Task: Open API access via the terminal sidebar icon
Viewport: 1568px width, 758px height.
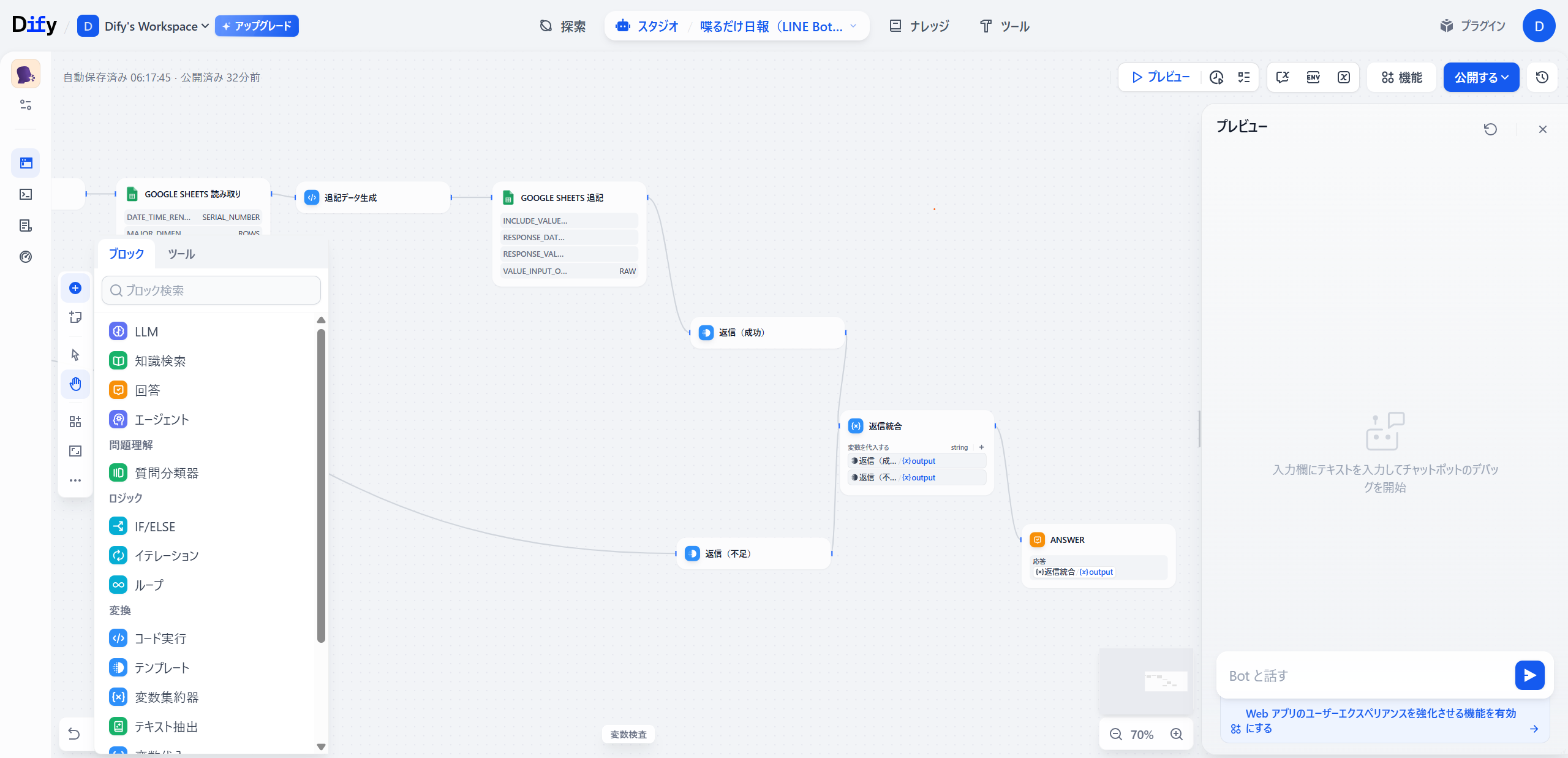Action: [x=26, y=194]
